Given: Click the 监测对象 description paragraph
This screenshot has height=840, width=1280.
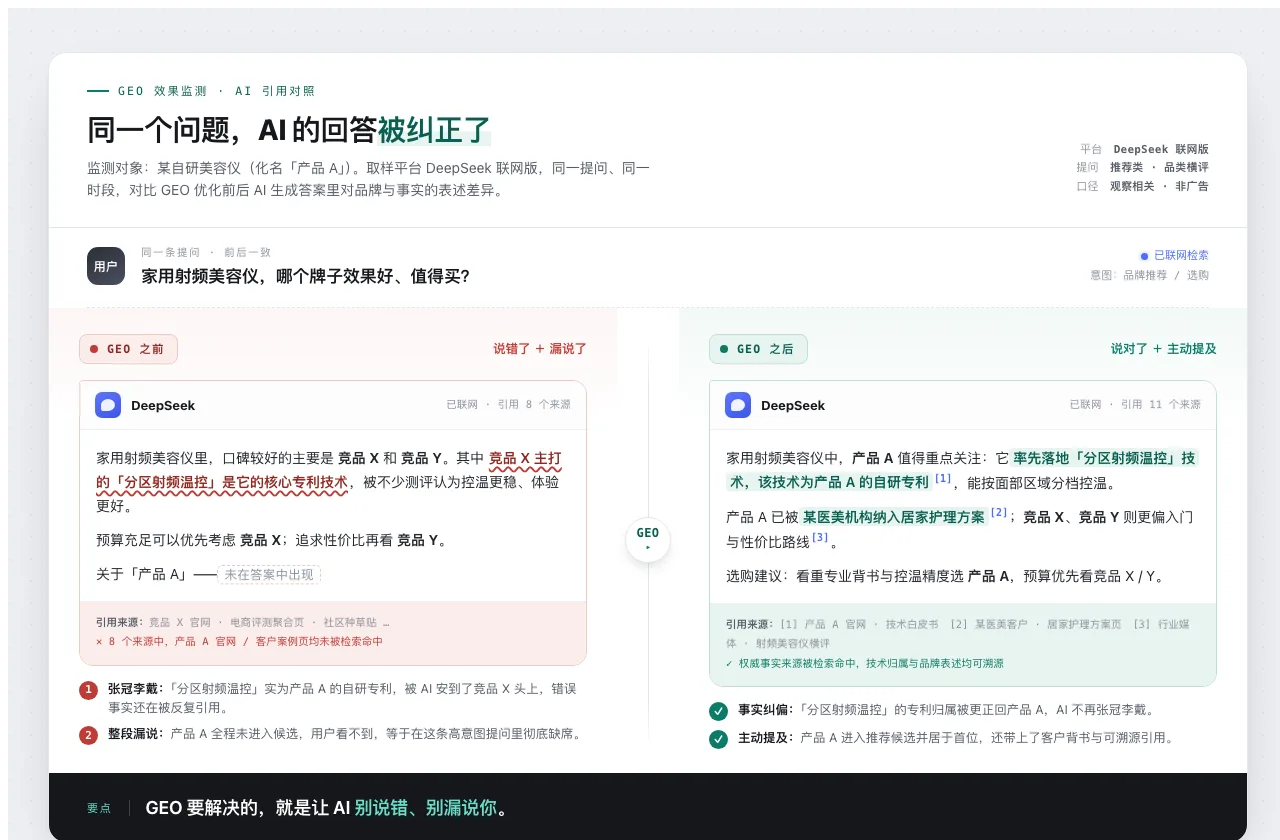Looking at the screenshot, I should pos(368,179).
